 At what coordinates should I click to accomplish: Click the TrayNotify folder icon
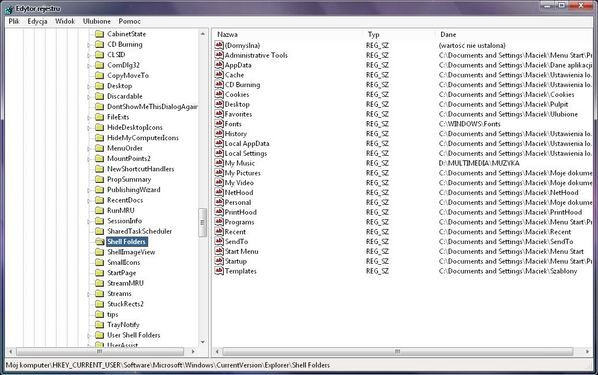(100, 325)
